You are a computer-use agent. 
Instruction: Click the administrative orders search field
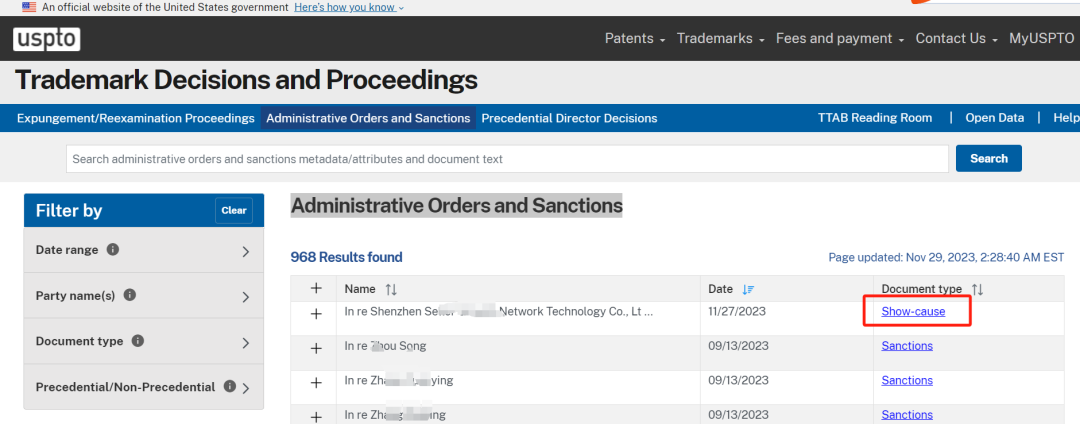click(x=507, y=159)
